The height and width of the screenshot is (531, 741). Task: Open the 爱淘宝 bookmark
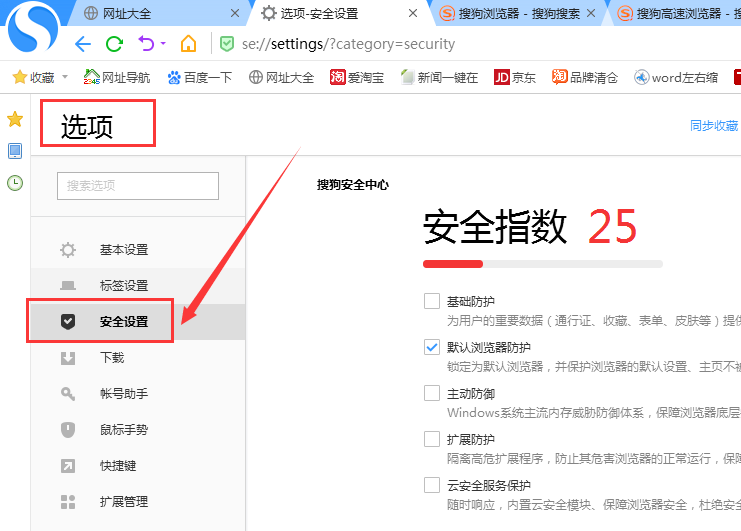click(x=357, y=77)
